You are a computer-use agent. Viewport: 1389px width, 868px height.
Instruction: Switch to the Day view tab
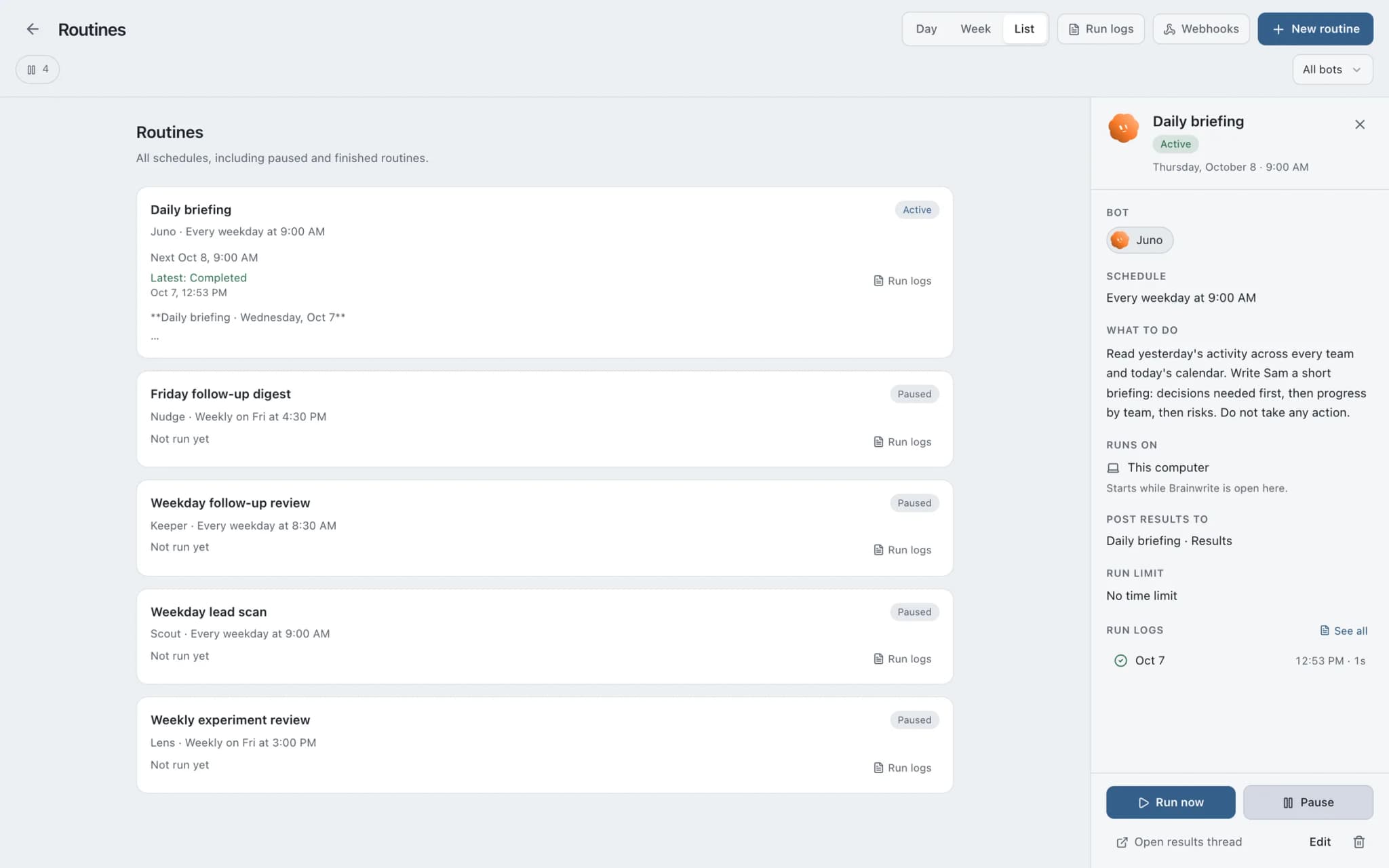(926, 29)
